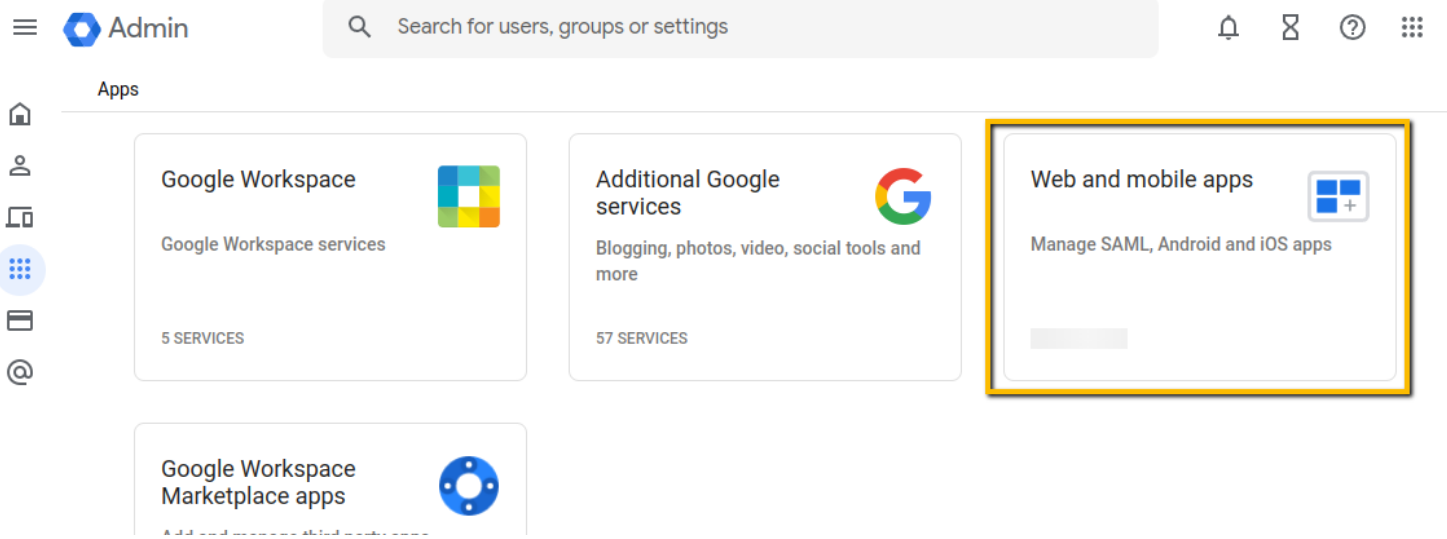Open the main hamburger menu
The height and width of the screenshot is (539, 1447).
25,27
